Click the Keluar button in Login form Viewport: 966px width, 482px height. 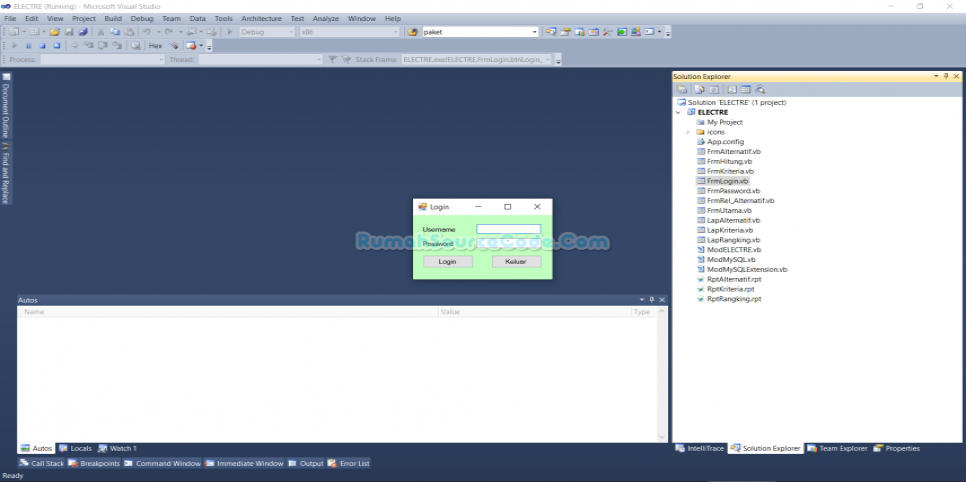(x=516, y=262)
